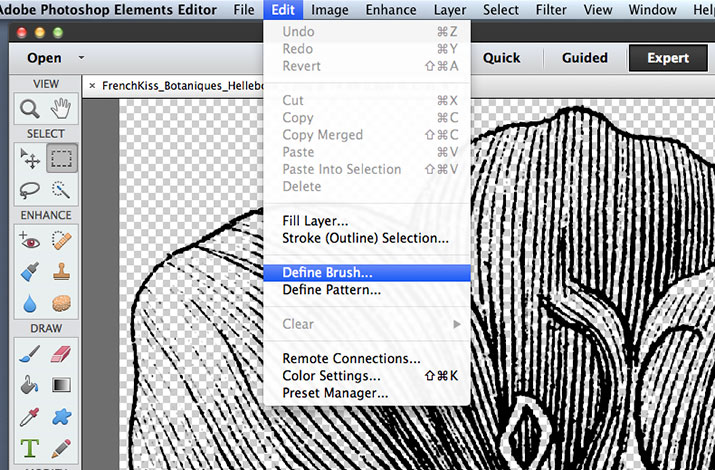Select the Eraser tool
715x470 pixels.
click(x=61, y=354)
